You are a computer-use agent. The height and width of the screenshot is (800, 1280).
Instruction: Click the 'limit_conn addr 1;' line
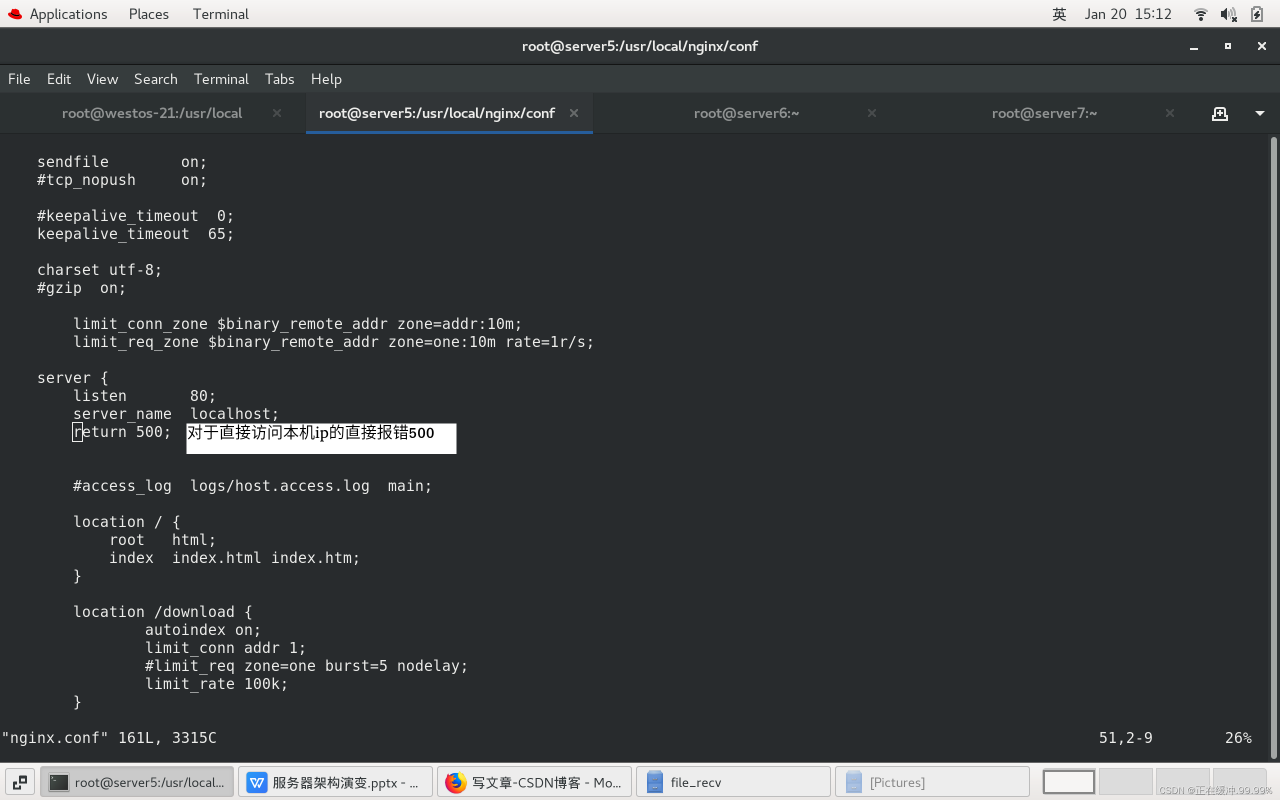point(226,648)
